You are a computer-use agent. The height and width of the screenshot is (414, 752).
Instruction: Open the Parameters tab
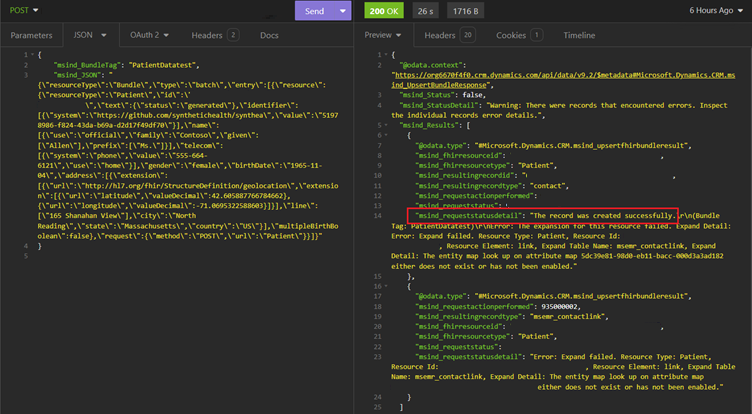pos(31,35)
